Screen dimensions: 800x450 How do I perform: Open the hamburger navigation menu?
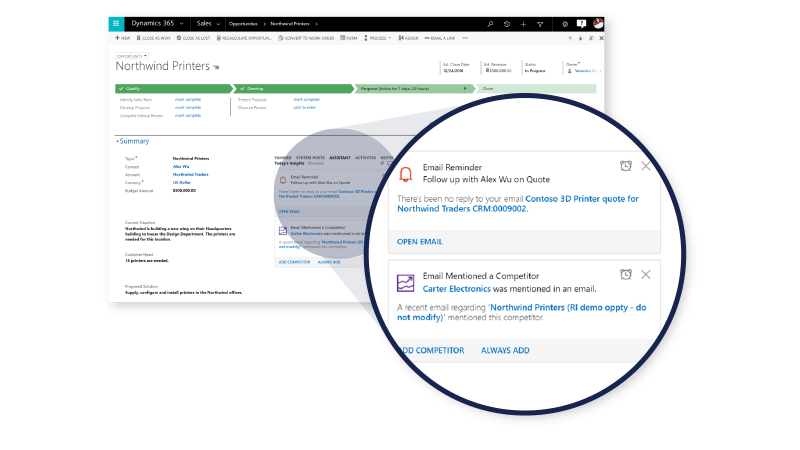click(116, 23)
